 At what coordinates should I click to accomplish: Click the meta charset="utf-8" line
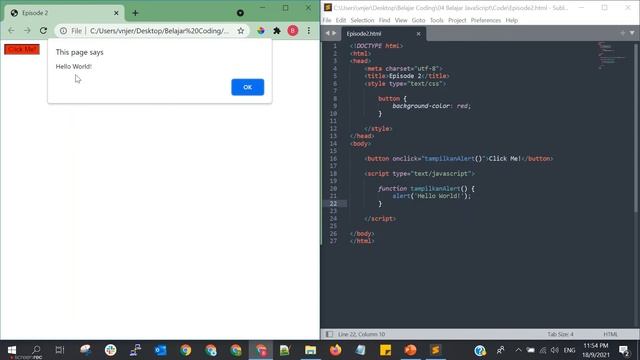click(x=403, y=69)
